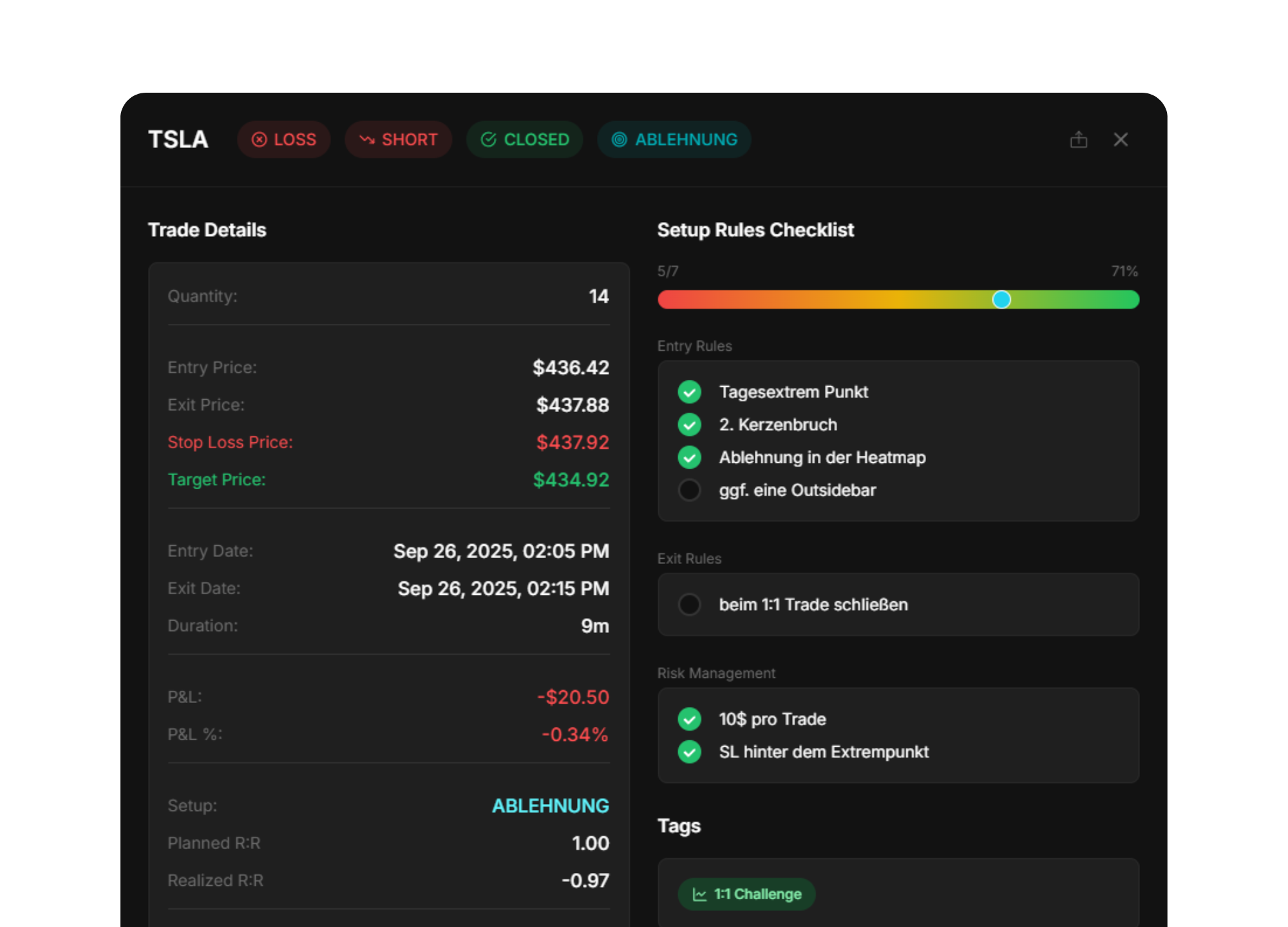Click the chart icon inside the 1:1 Challenge tag
Screen dimensions: 1288x927
click(x=699, y=894)
